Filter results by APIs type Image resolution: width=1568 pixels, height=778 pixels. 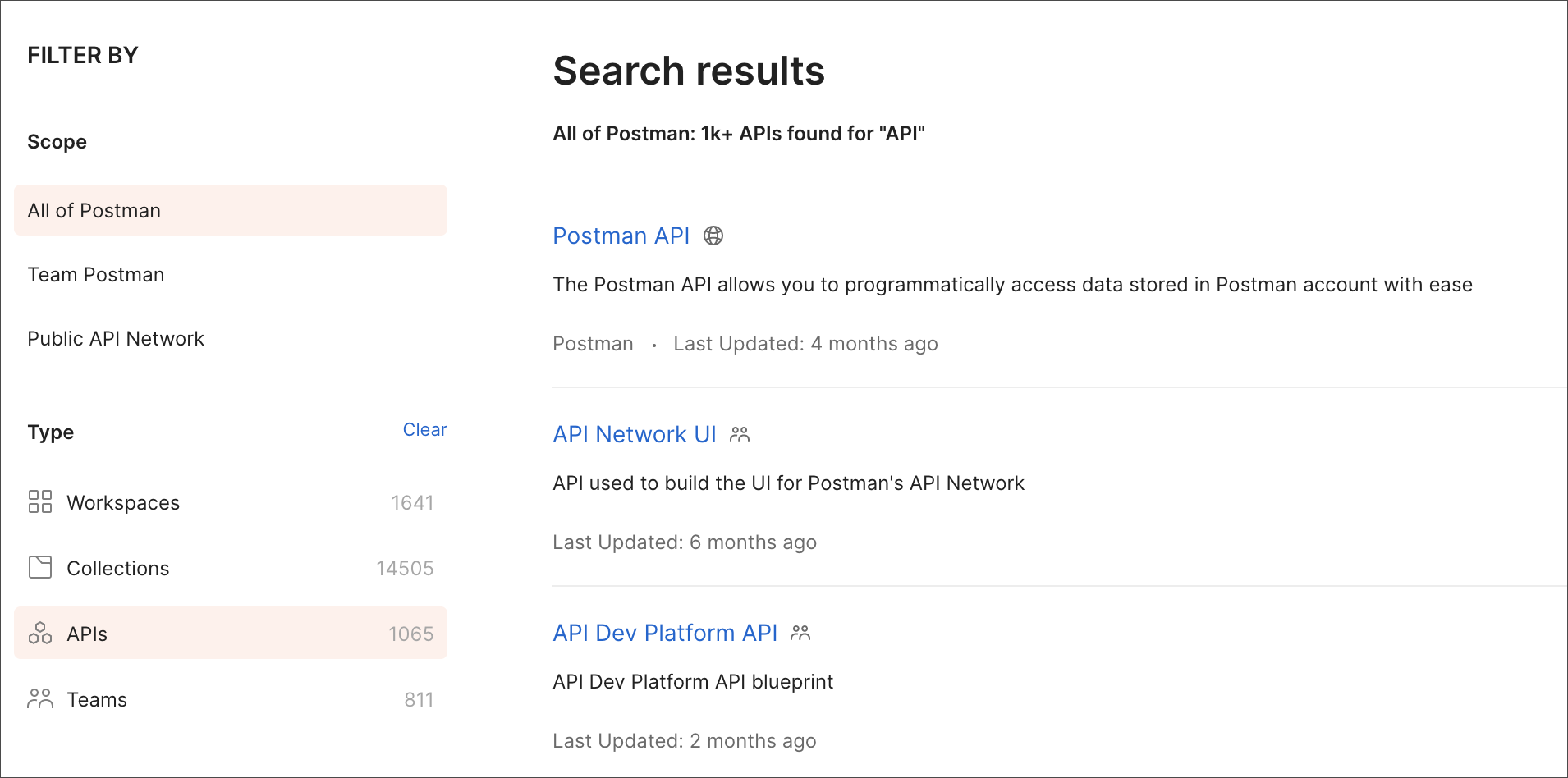tap(231, 633)
